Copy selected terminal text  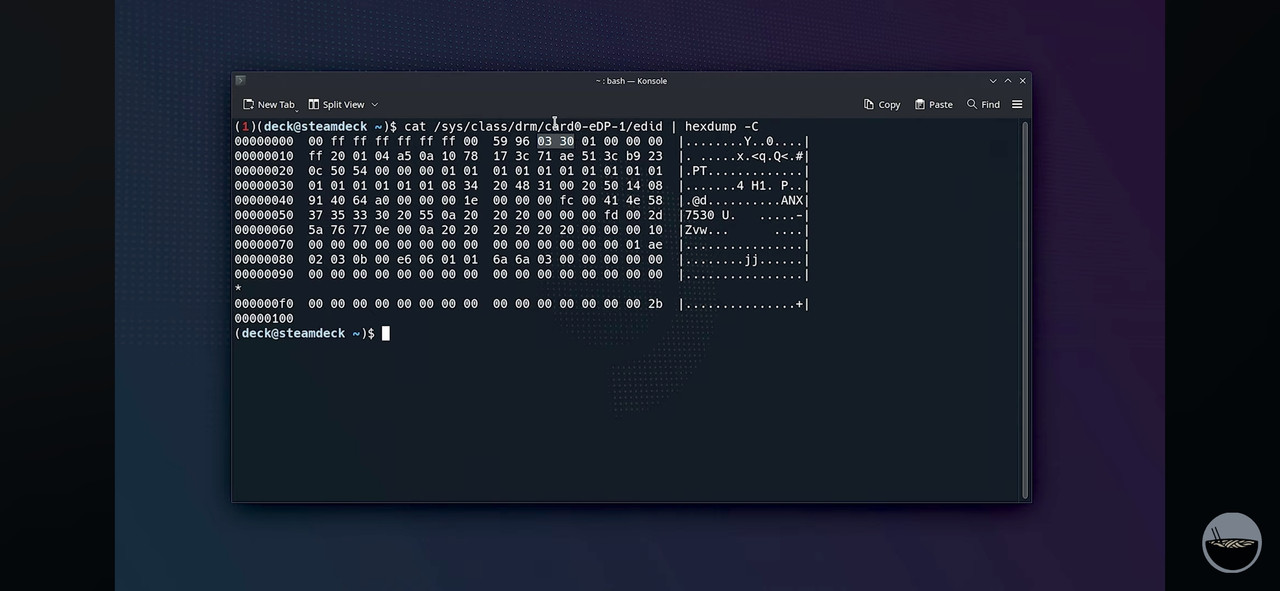click(x=882, y=104)
